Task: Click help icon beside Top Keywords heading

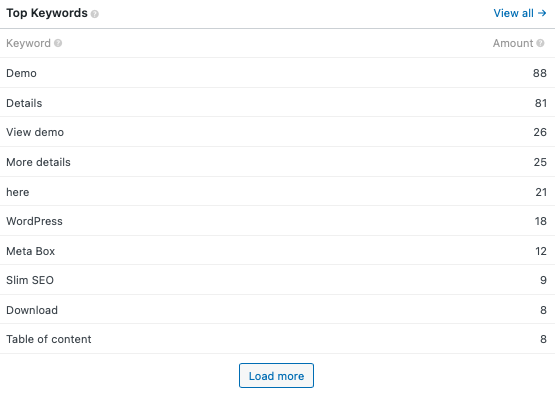Action: [95, 14]
